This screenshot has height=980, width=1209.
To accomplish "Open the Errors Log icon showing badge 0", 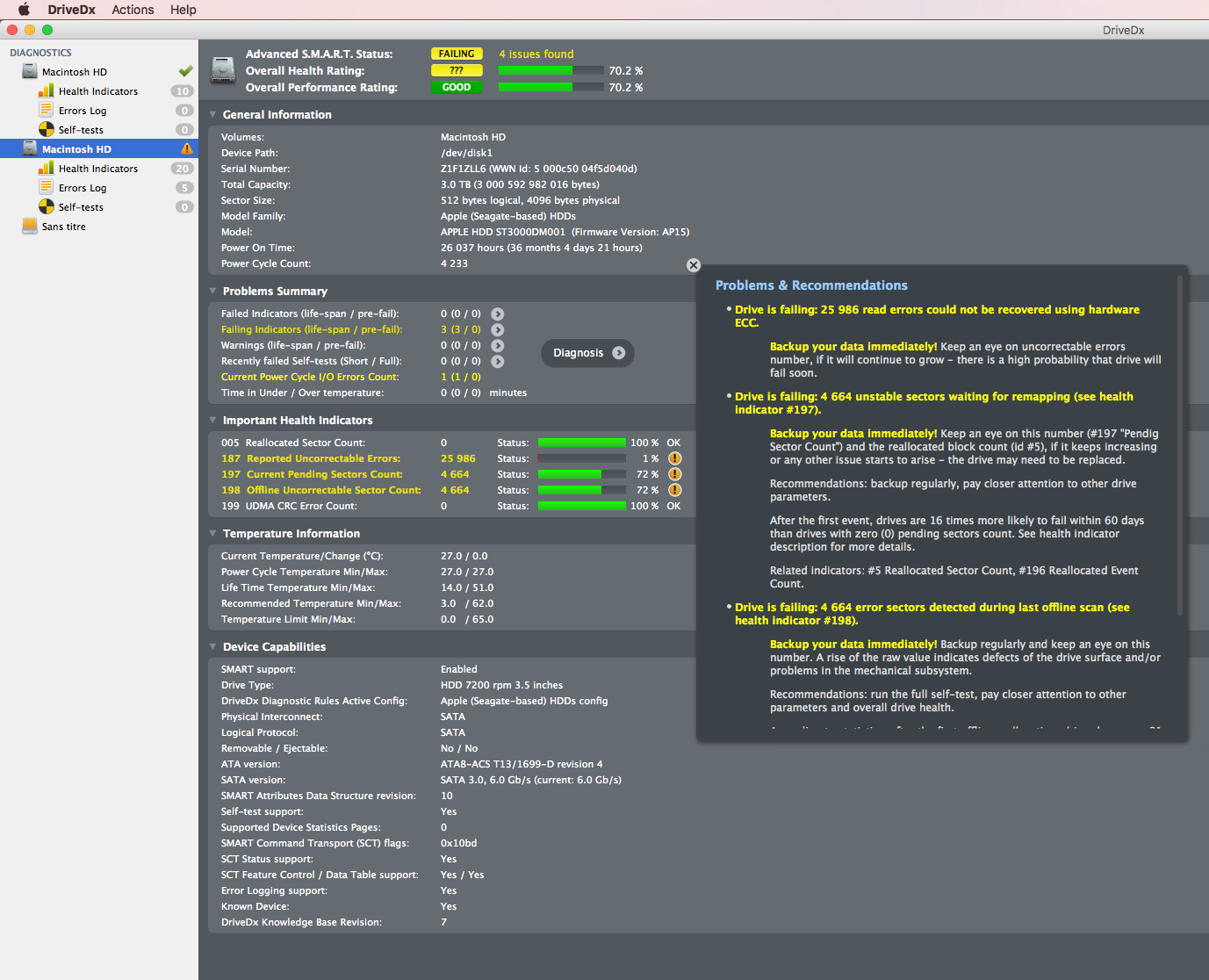I will [47, 111].
